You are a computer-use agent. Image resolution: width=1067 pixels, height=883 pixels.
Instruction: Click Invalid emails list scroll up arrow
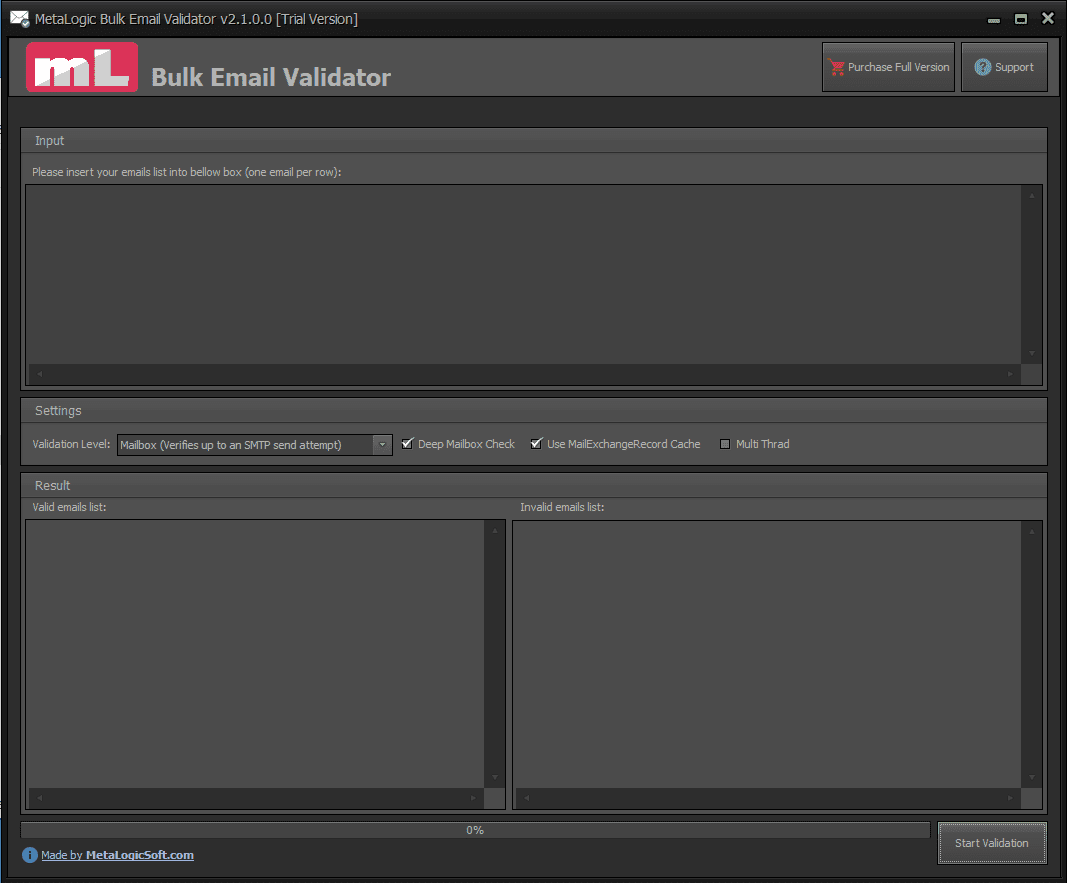(x=1032, y=531)
